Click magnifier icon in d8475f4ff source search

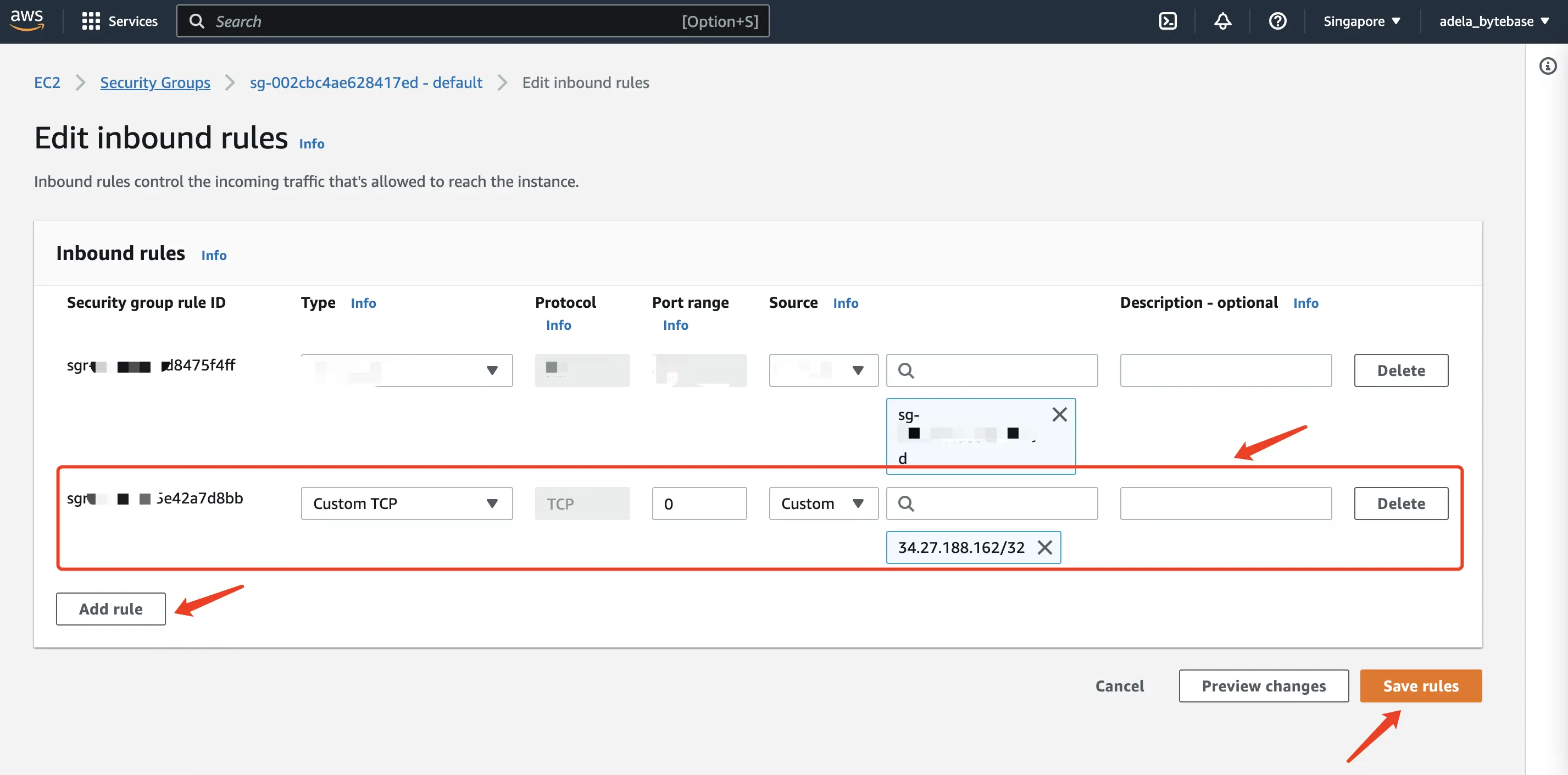tap(906, 370)
